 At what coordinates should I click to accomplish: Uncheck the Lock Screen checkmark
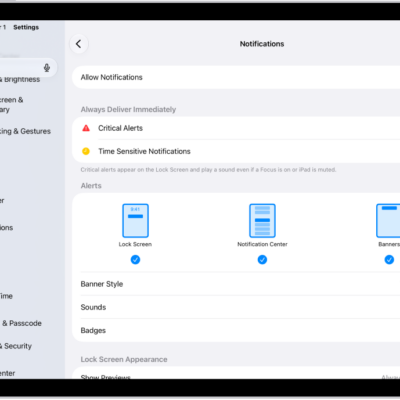135,260
